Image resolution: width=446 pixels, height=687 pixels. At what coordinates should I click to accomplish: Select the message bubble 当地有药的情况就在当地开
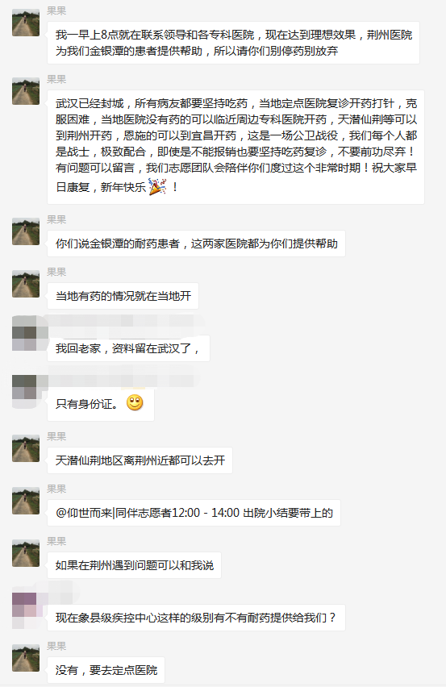pos(123,296)
